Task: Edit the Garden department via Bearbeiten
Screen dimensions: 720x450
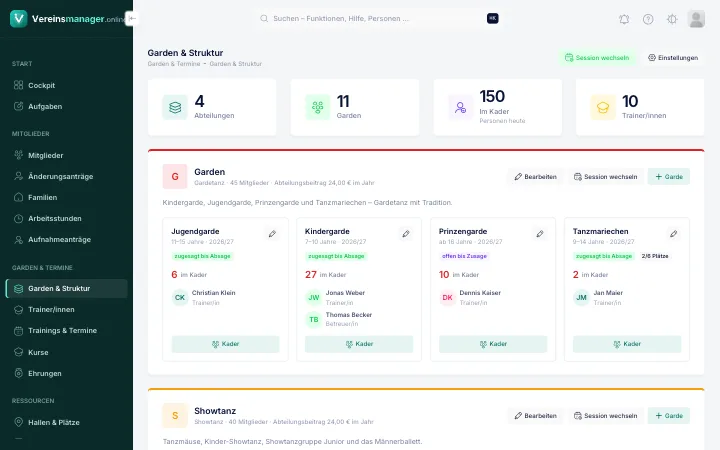Action: (x=535, y=177)
